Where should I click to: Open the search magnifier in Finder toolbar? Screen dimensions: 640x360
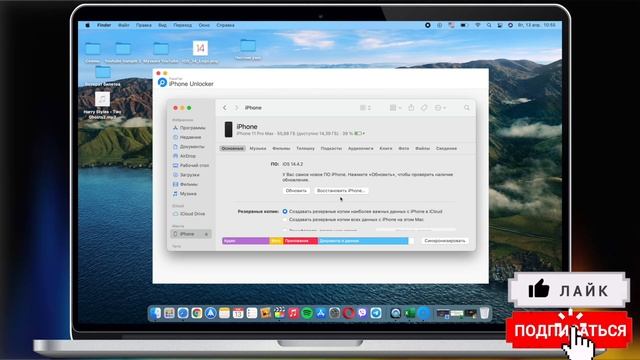pos(467,108)
